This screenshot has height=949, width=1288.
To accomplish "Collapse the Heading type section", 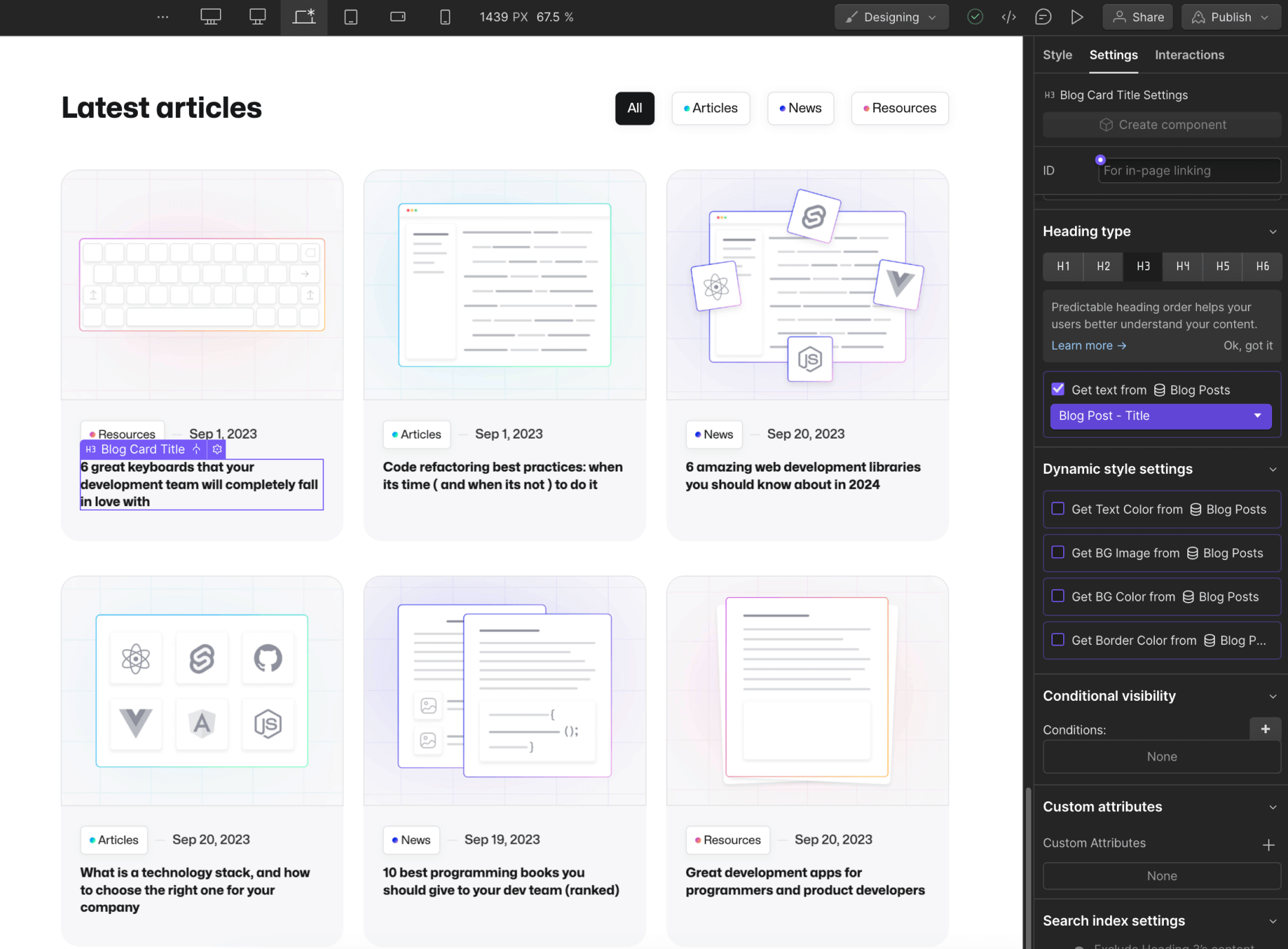I will coord(1272,232).
